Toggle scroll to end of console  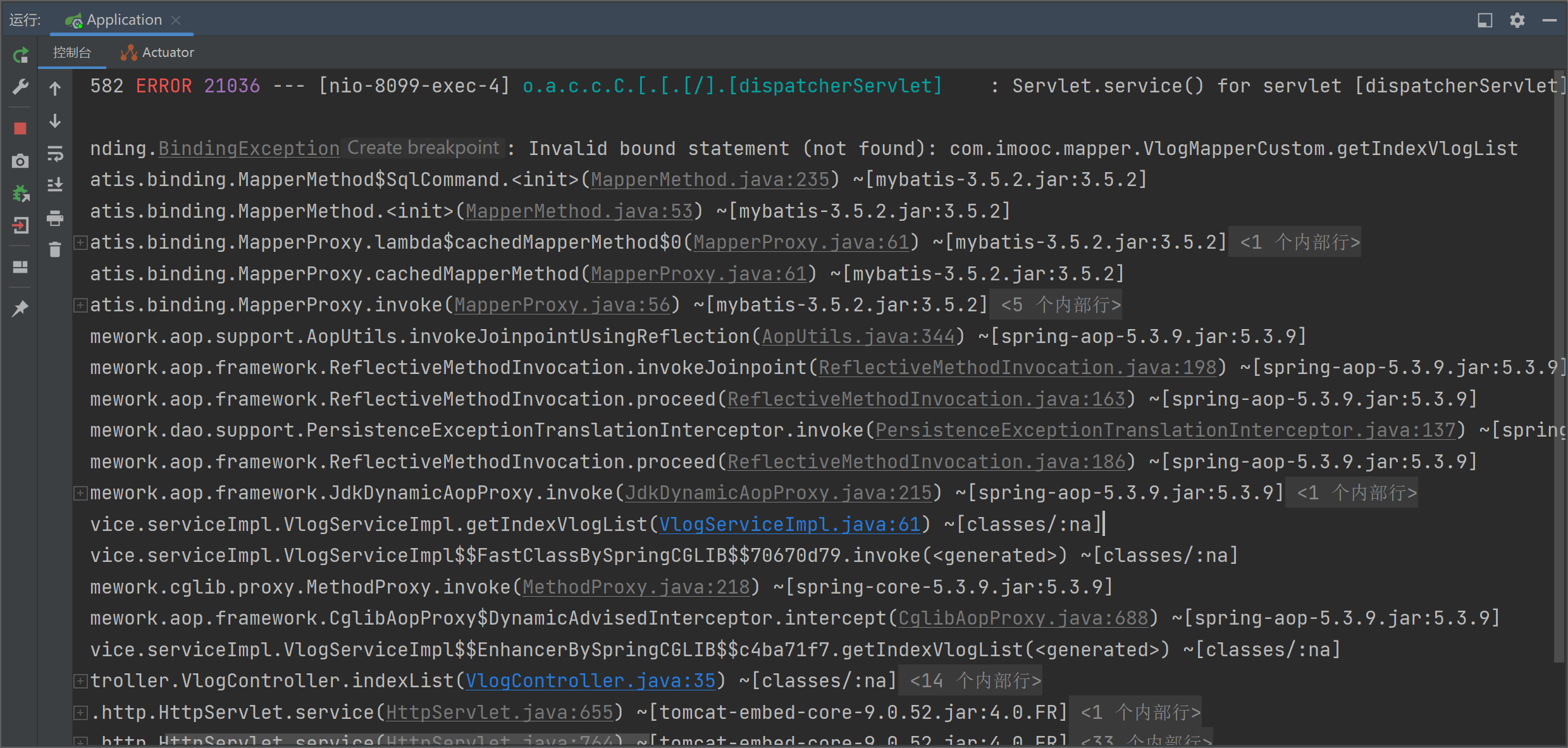point(55,185)
